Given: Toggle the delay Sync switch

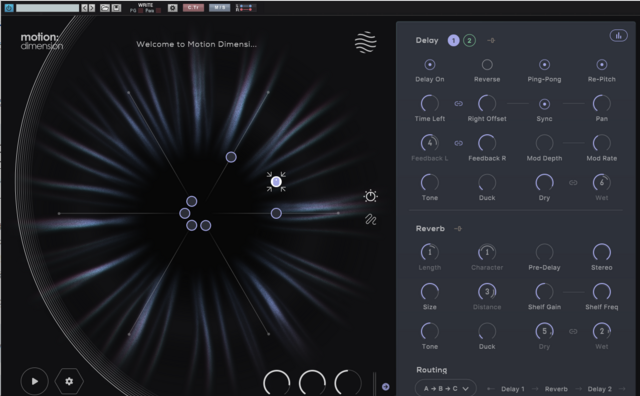Looking at the screenshot, I should click(x=544, y=104).
